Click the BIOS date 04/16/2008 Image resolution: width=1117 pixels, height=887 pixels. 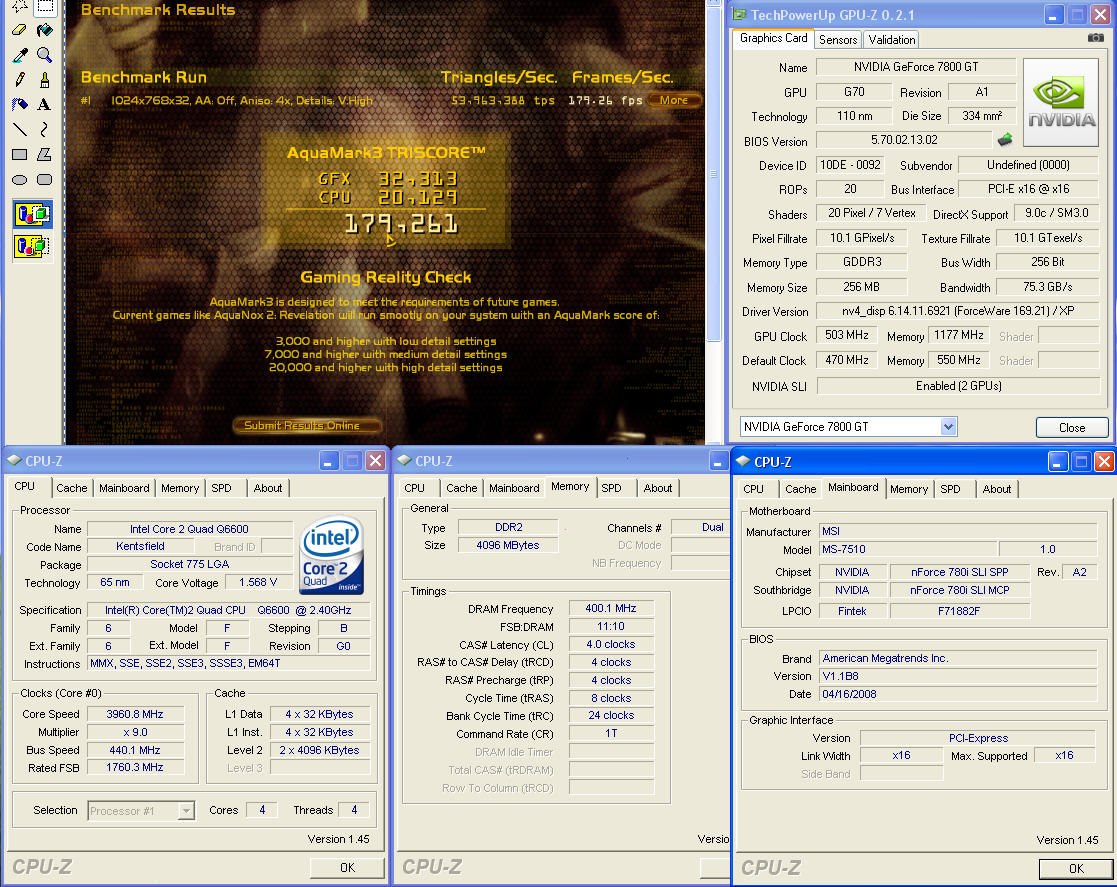[x=957, y=694]
